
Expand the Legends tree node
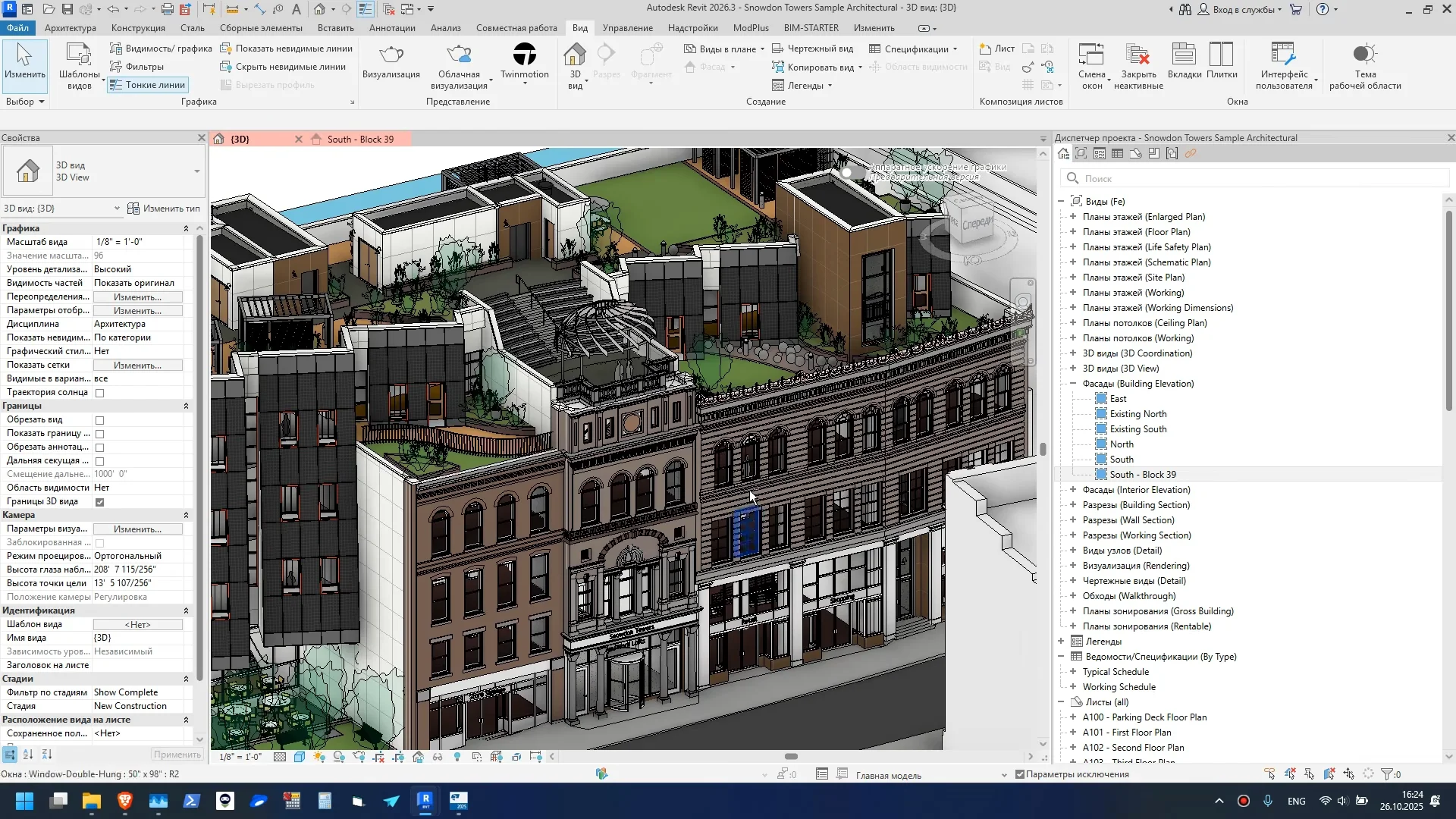1061,642
